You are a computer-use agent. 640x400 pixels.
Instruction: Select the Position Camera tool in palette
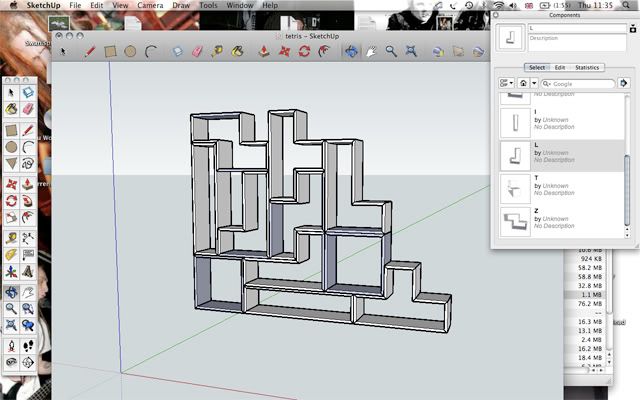11,346
